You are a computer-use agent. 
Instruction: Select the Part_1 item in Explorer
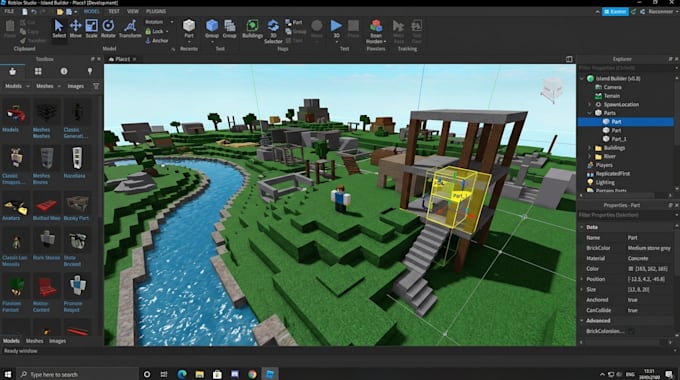pyautogui.click(x=619, y=139)
